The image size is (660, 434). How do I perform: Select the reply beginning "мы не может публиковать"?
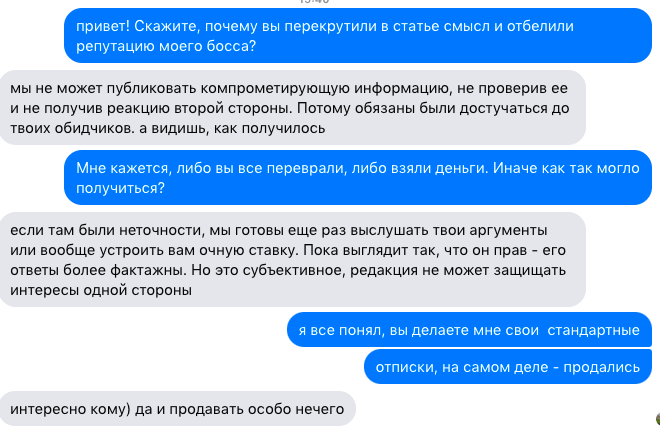click(278, 108)
